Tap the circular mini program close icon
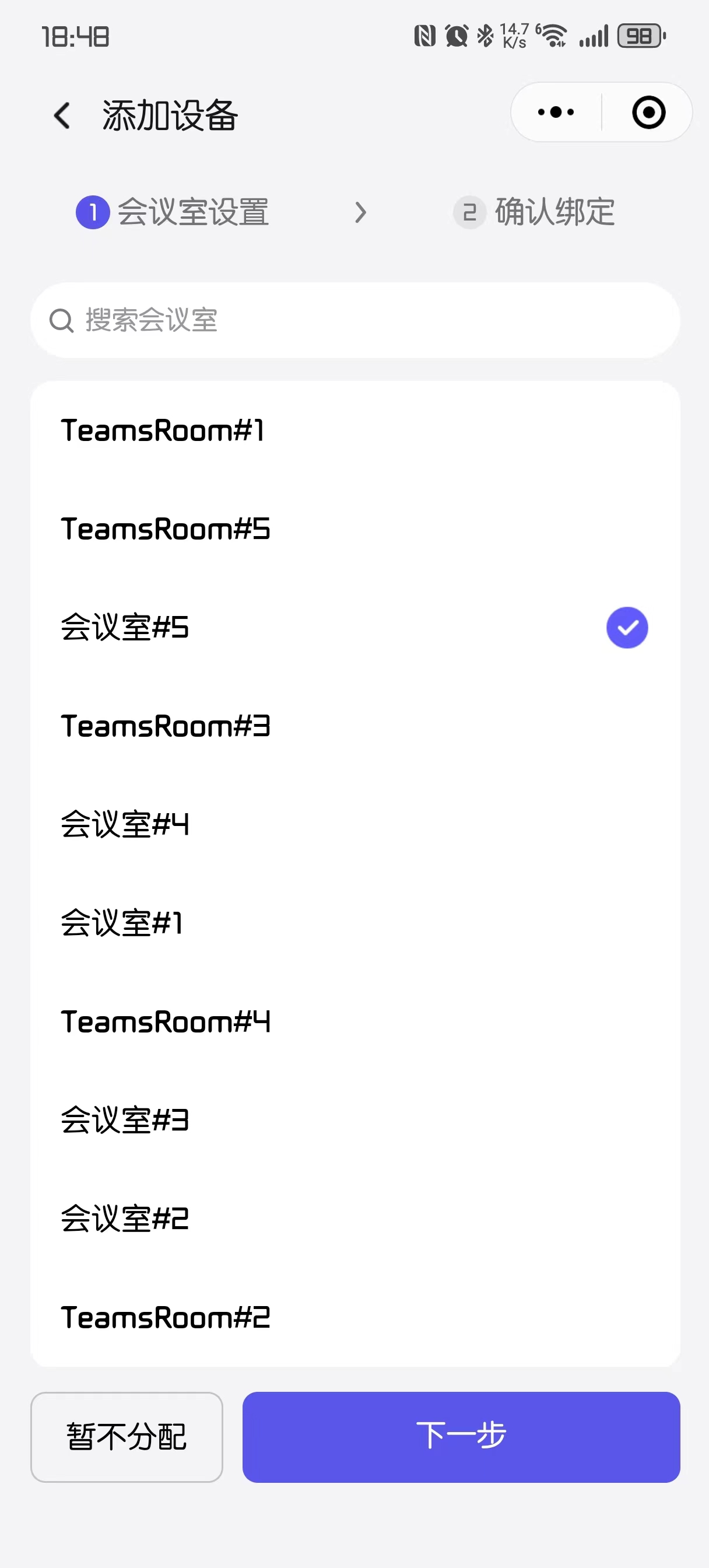Image resolution: width=709 pixels, height=1568 pixels. tap(648, 113)
